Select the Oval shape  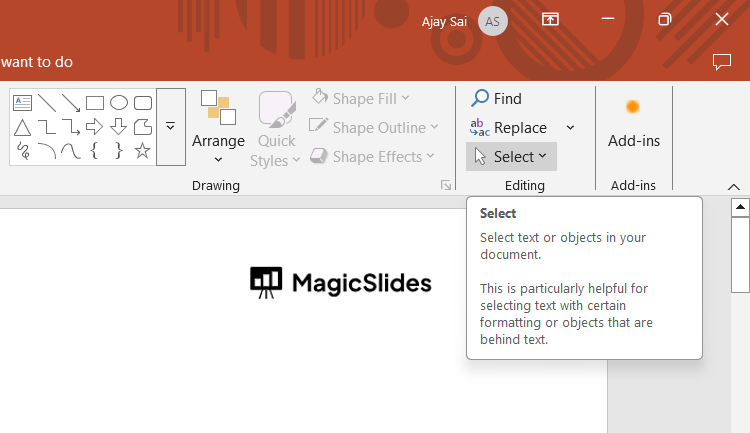(119, 103)
